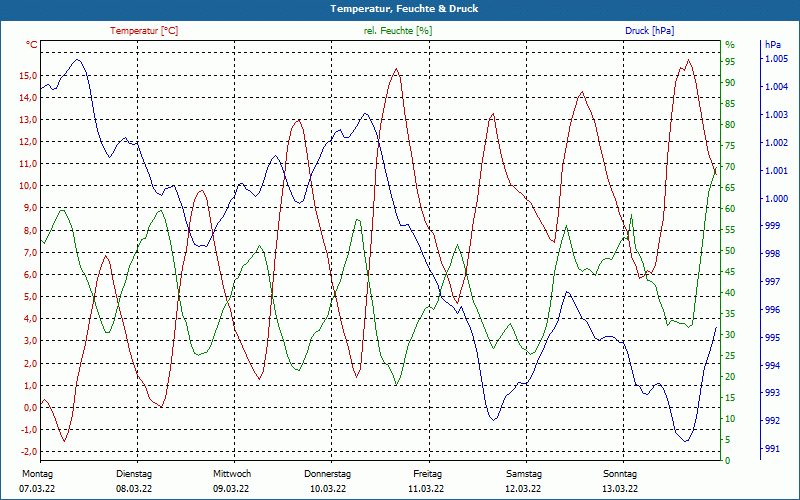This screenshot has height=500, width=800.
Task: Choose the 'Mittwoch' day label
Action: pyautogui.click(x=232, y=474)
